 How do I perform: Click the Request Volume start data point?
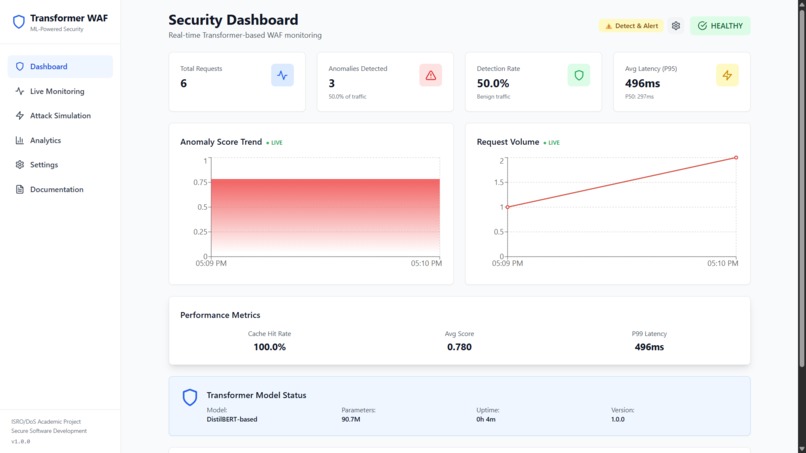[508, 207]
